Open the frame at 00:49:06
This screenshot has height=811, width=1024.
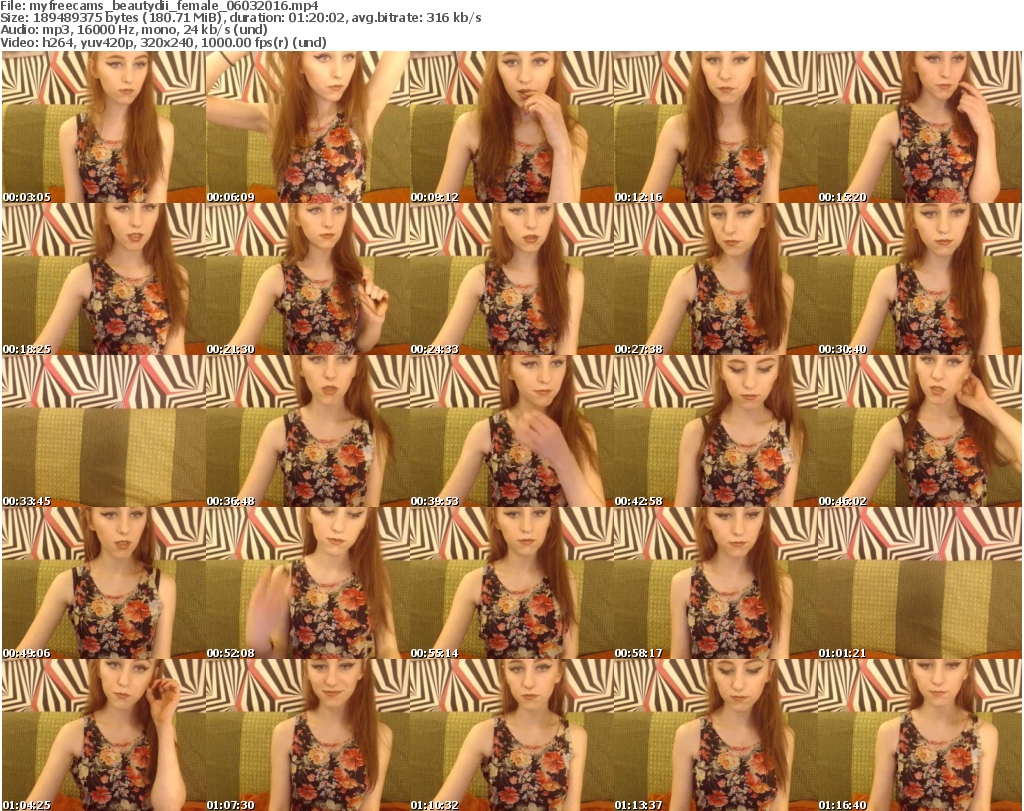click(x=104, y=583)
